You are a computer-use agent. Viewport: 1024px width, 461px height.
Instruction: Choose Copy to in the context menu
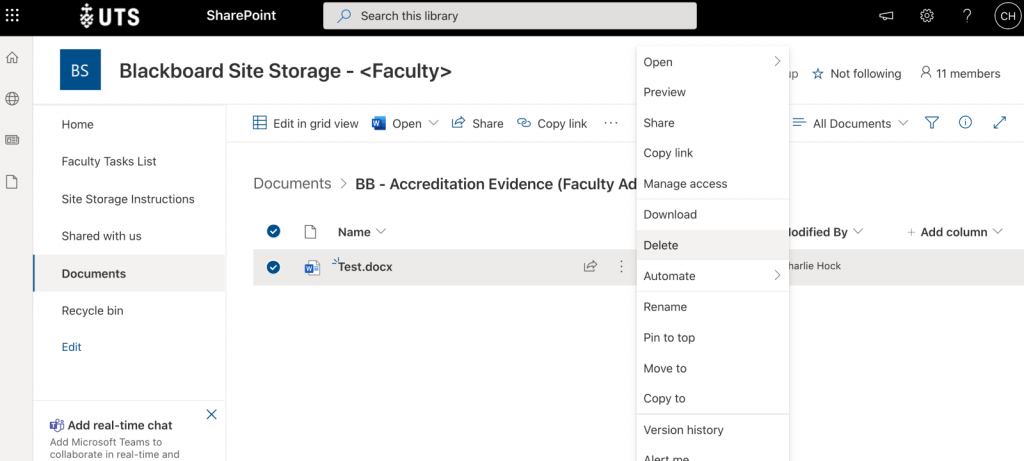(x=712, y=398)
